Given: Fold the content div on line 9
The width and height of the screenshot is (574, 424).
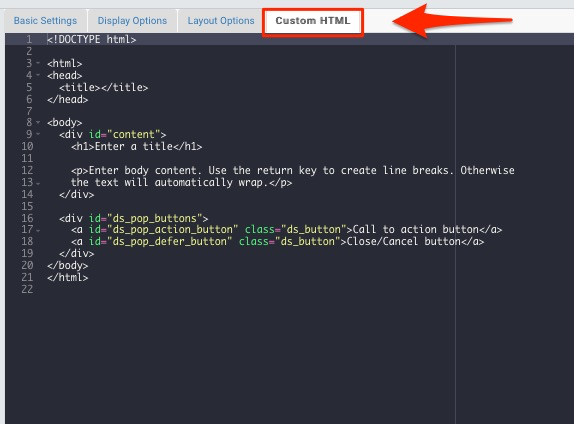Looking at the screenshot, I should click(x=38, y=134).
